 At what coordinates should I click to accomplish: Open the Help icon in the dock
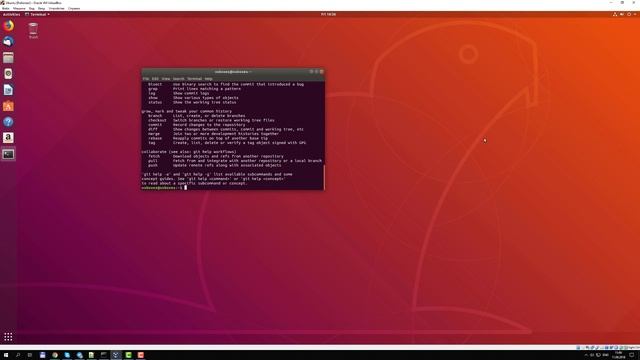click(8, 122)
